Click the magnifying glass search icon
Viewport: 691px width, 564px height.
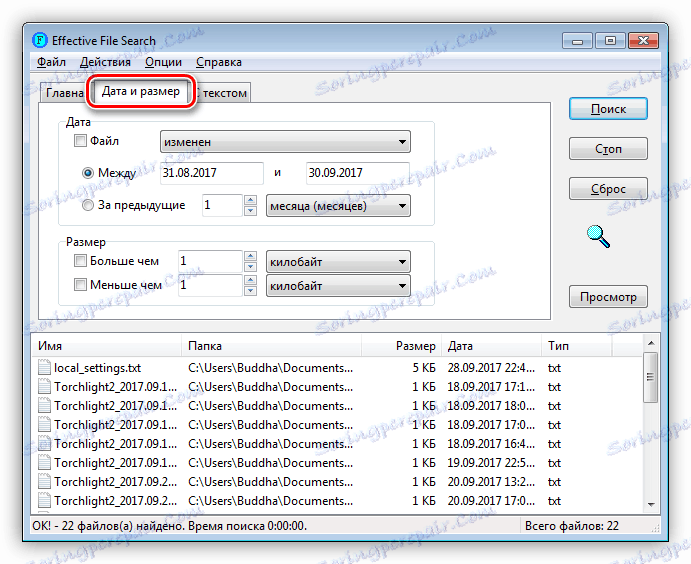(x=598, y=237)
